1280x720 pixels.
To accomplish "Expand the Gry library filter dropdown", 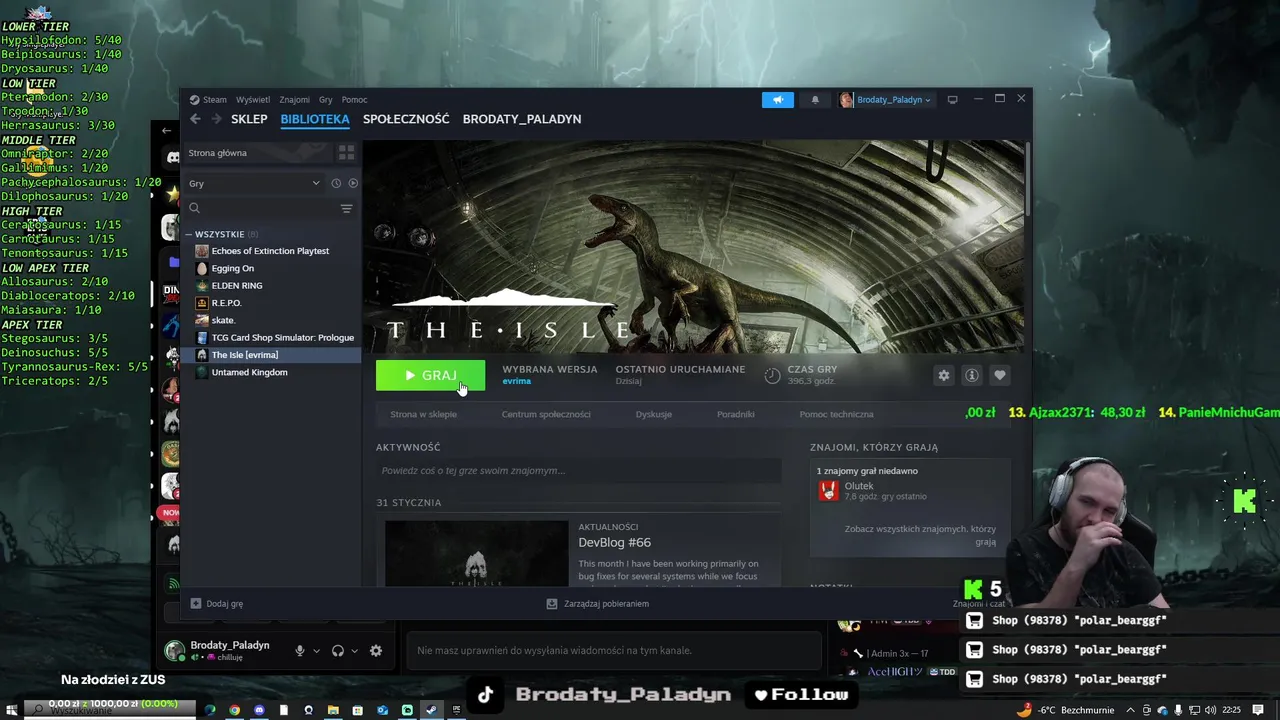I will coord(254,183).
